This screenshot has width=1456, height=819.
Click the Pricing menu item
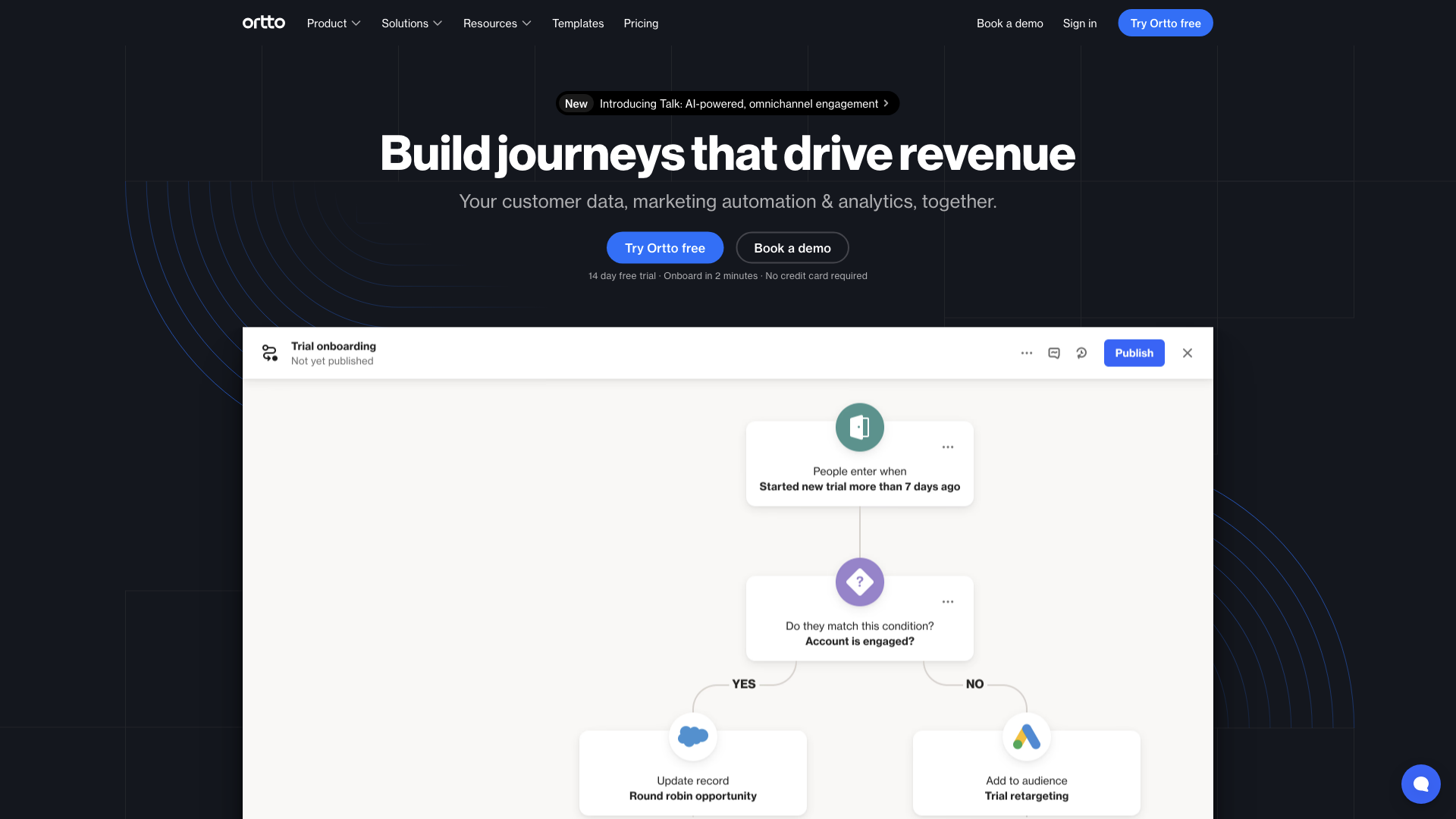(x=641, y=23)
